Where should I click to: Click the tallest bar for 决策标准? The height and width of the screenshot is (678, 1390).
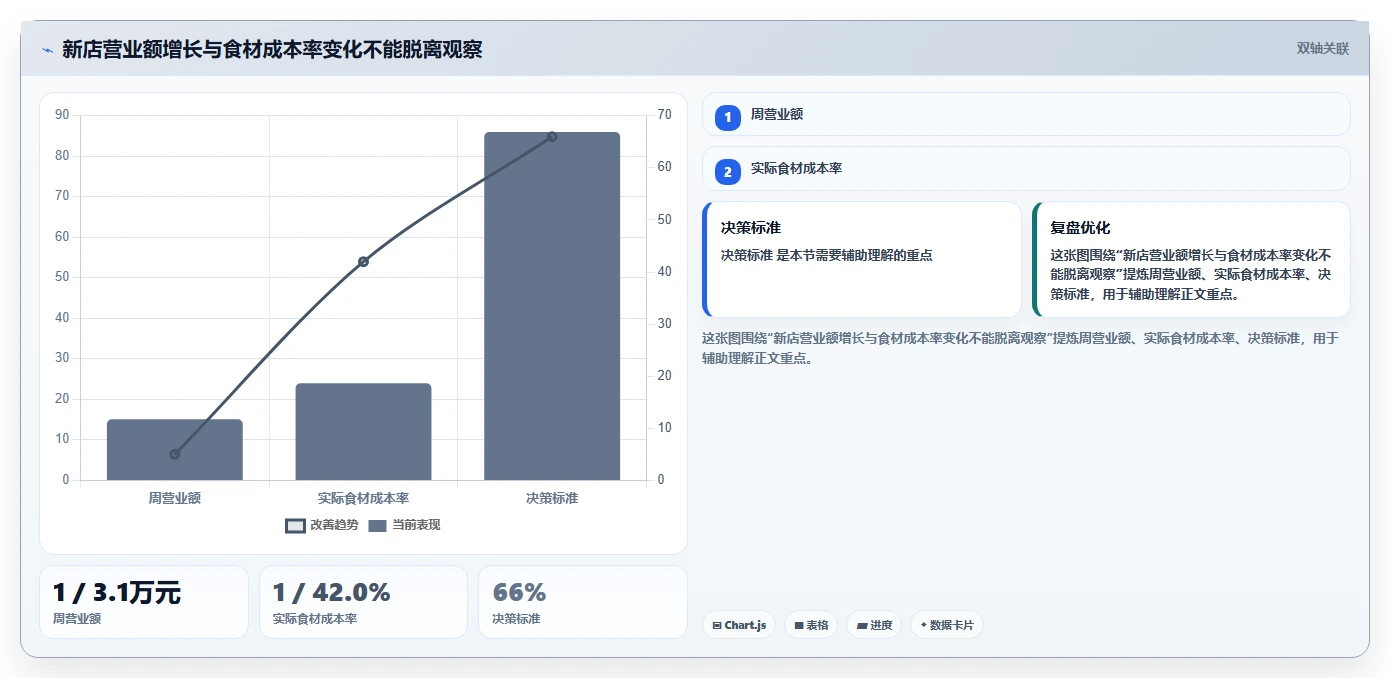(552, 306)
